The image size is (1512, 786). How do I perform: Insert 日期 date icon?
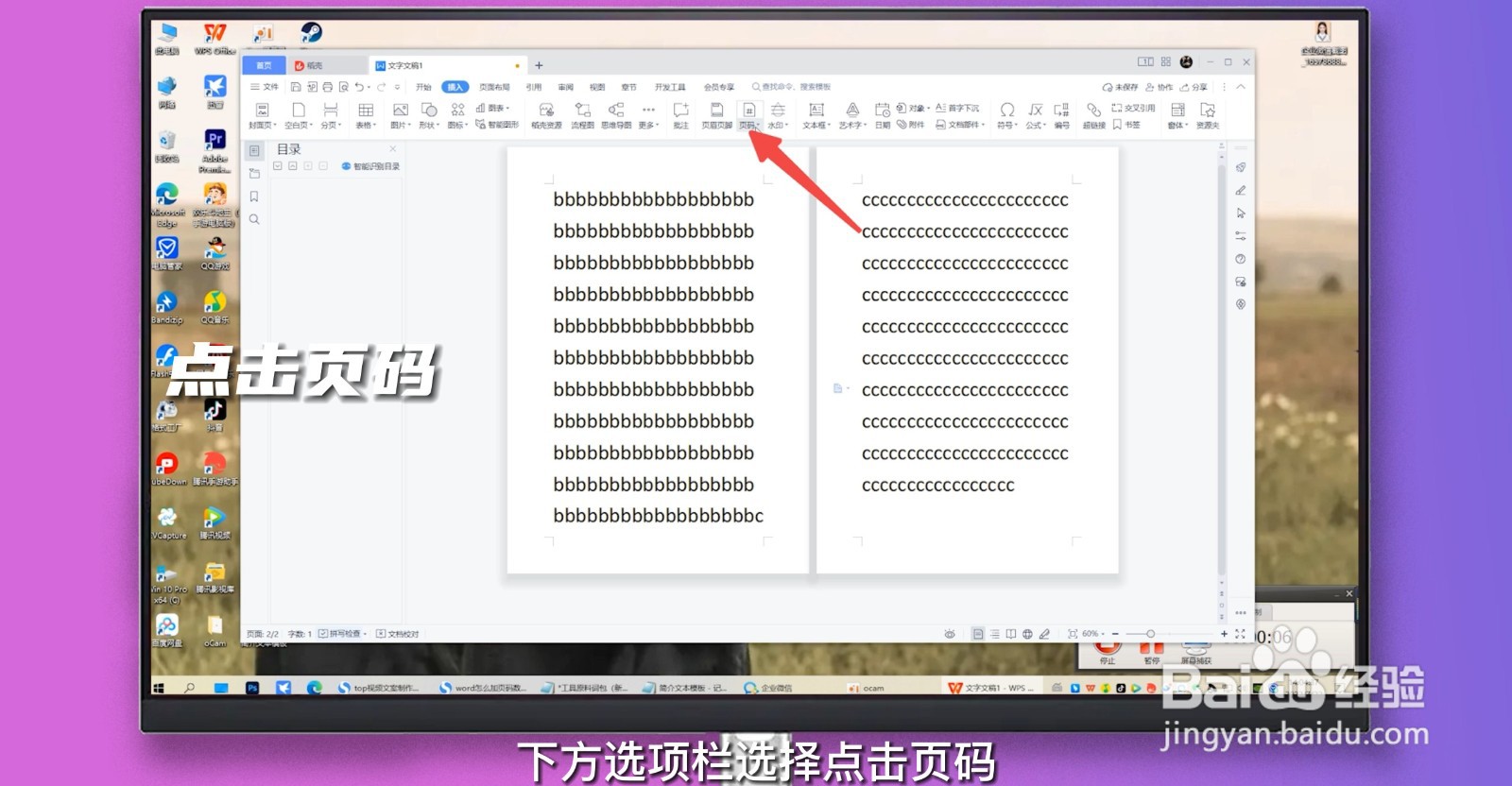(883, 115)
